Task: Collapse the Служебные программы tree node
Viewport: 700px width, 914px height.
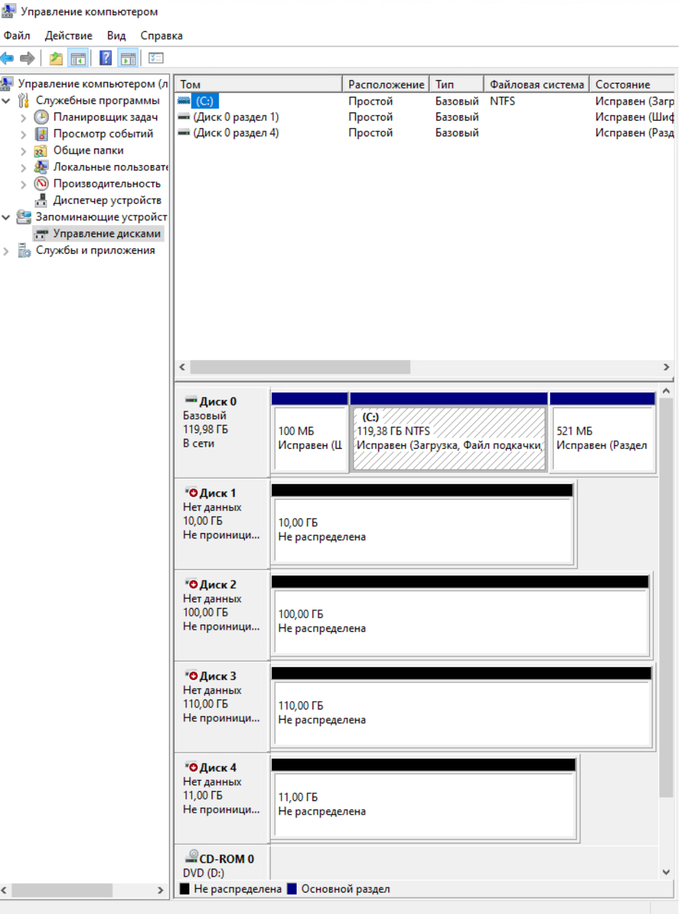Action: (8, 101)
